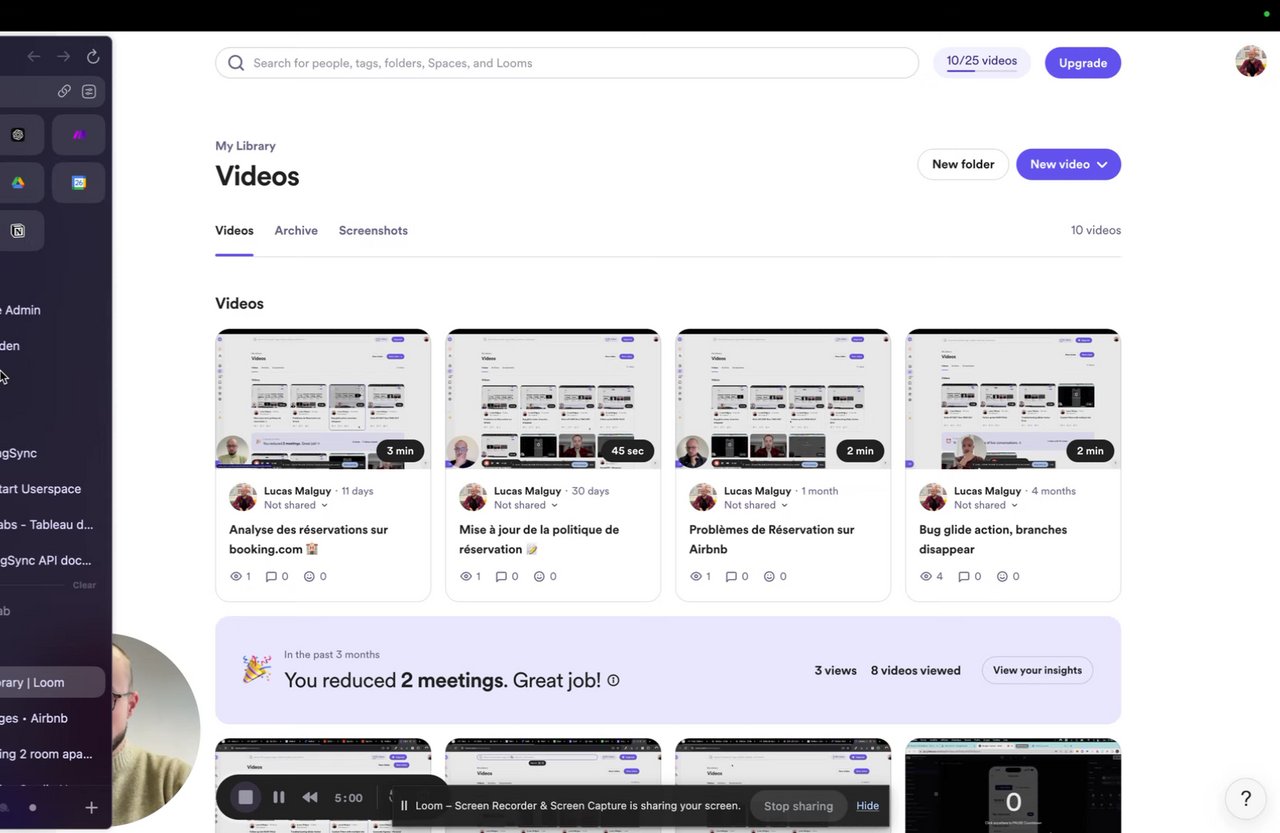
Task: Click the Upgrade button
Action: pos(1083,63)
